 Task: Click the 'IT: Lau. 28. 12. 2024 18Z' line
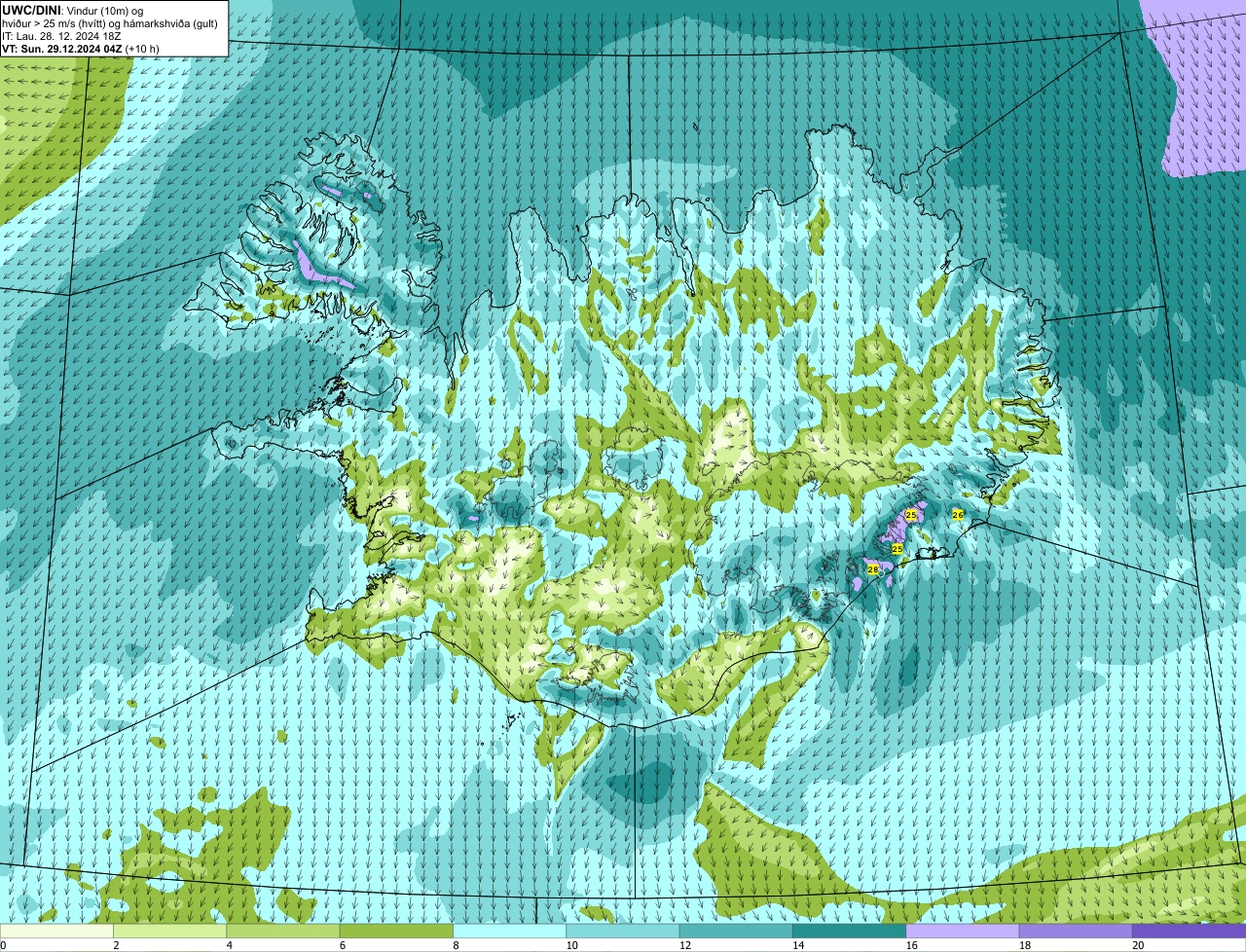coord(61,36)
